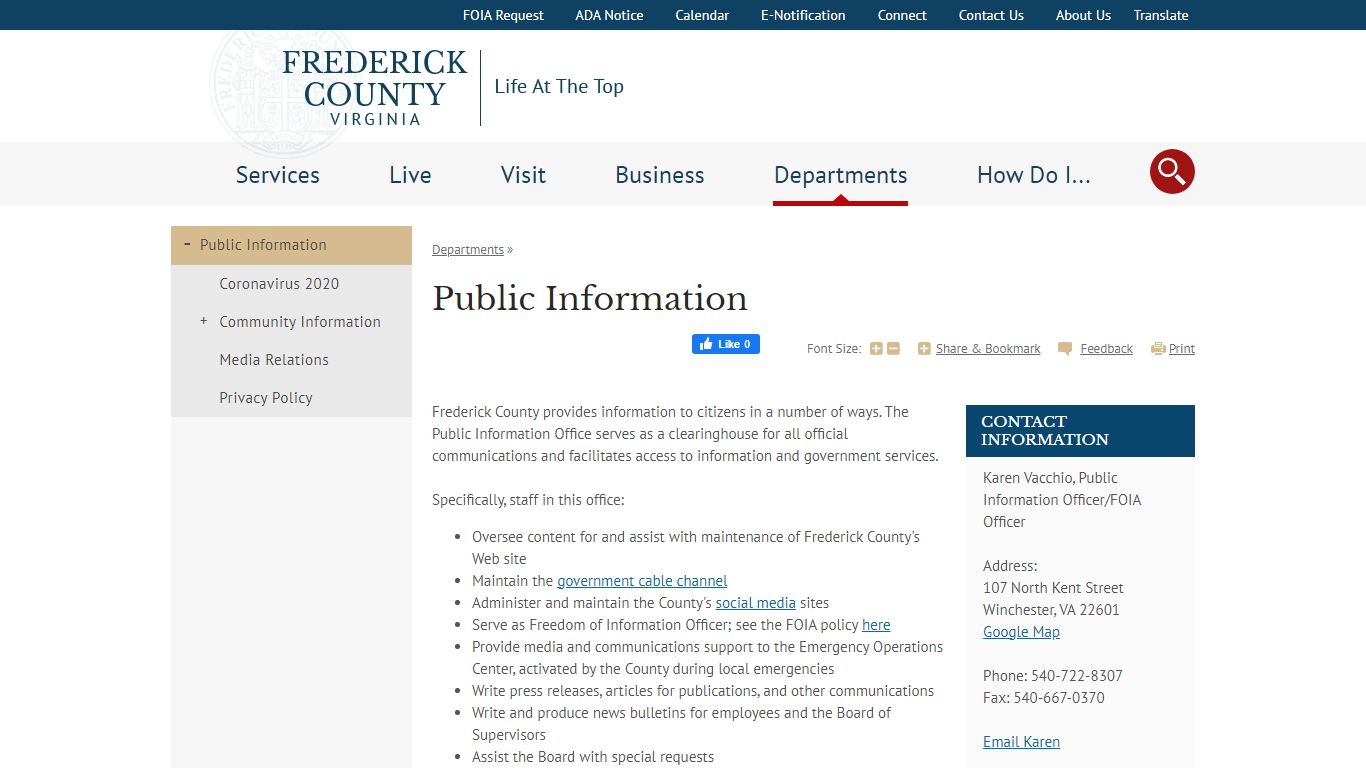Click the 'Public Information' page heading
This screenshot has height=768, width=1366.
(x=590, y=299)
